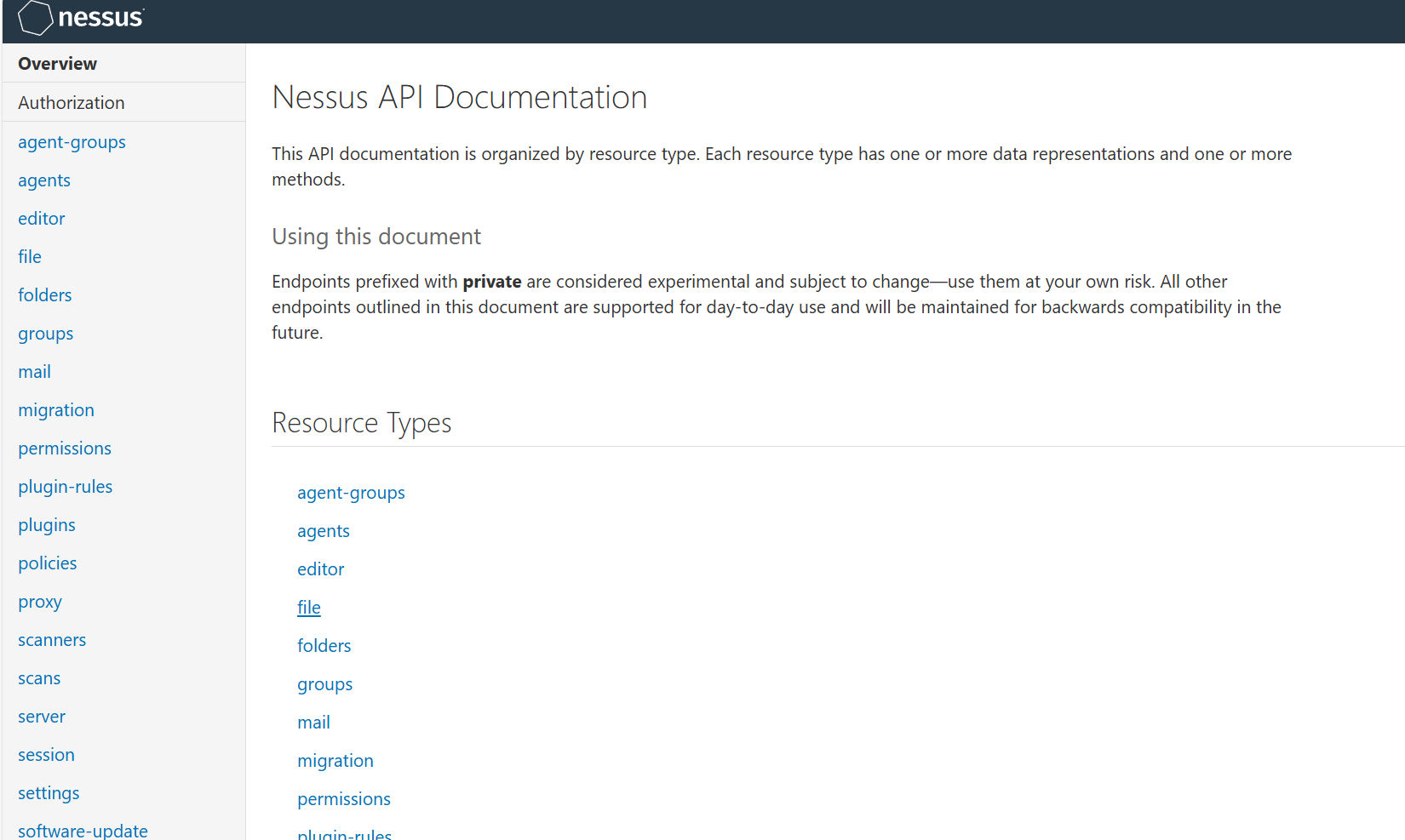Select proxy in the sidebar
Screen dimensions: 1405x840
tap(40, 602)
